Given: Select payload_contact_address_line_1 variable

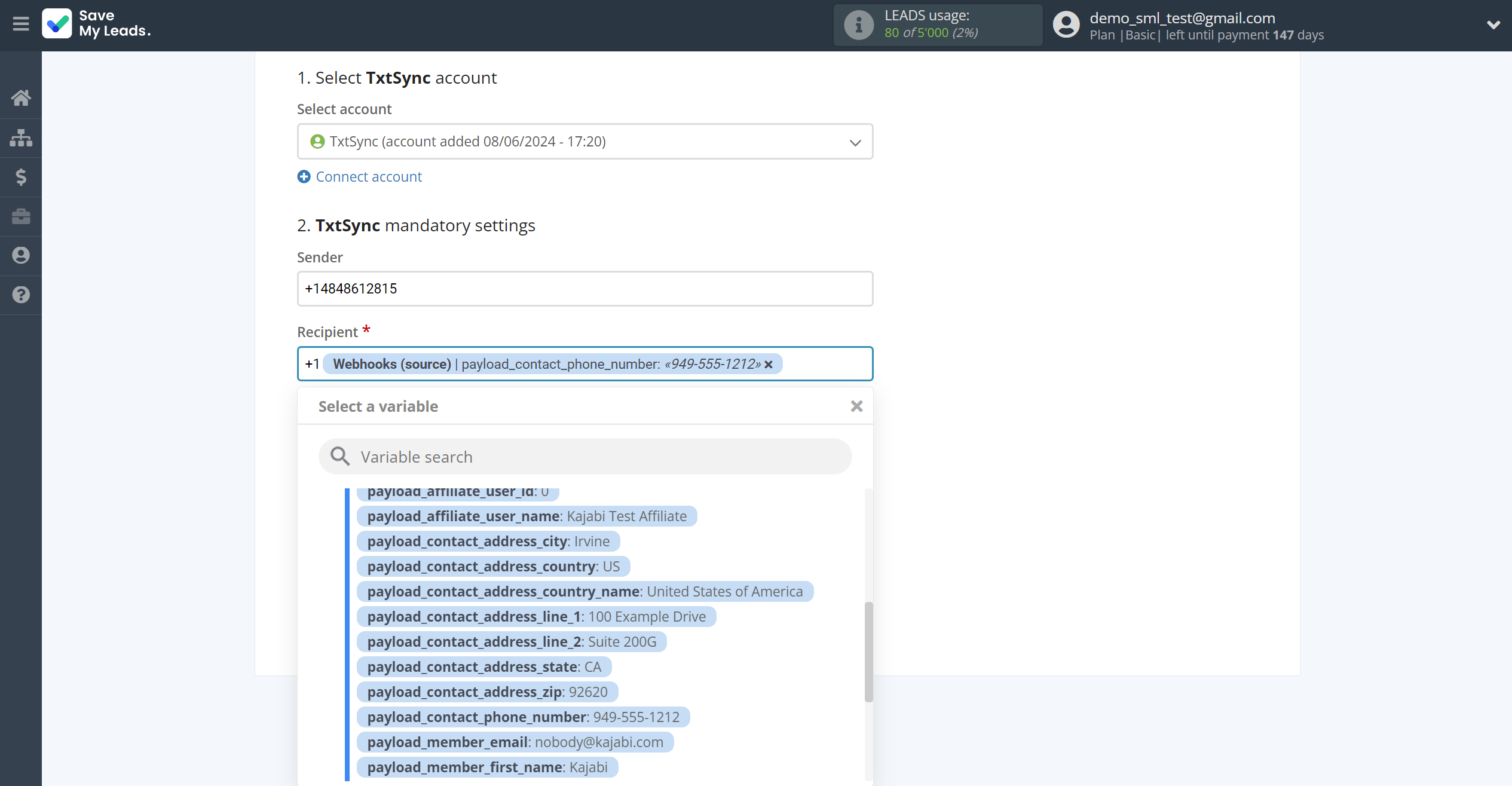Looking at the screenshot, I should pyautogui.click(x=537, y=617).
